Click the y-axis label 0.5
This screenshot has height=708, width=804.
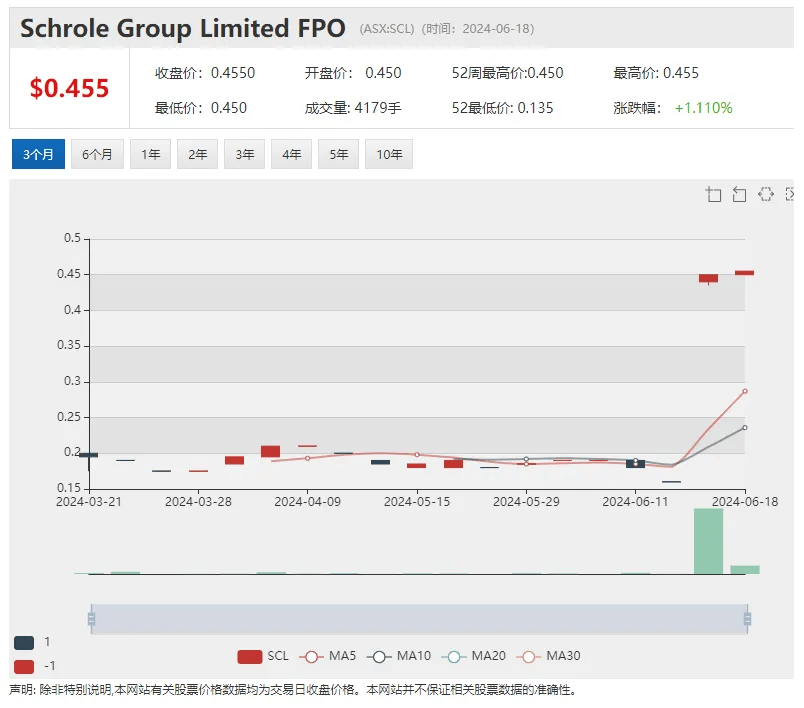click(72, 238)
